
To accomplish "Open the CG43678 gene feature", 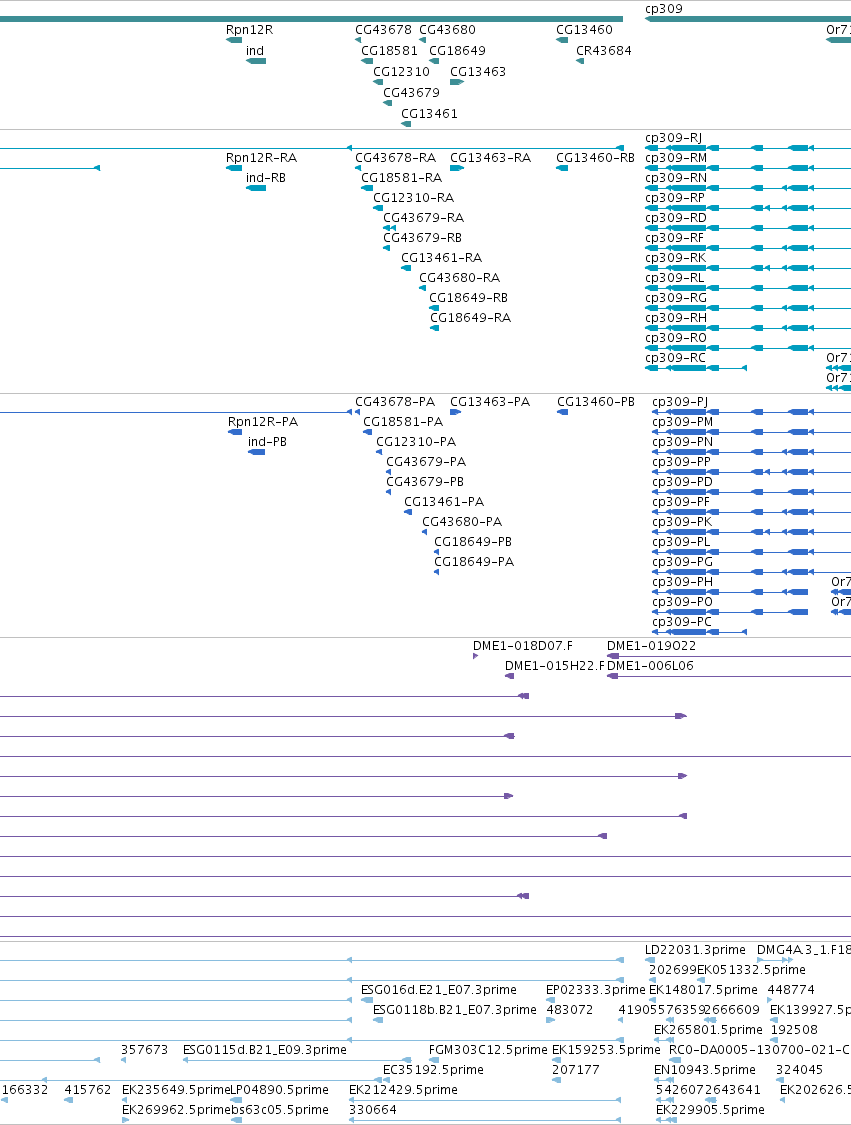I will pos(383,29).
